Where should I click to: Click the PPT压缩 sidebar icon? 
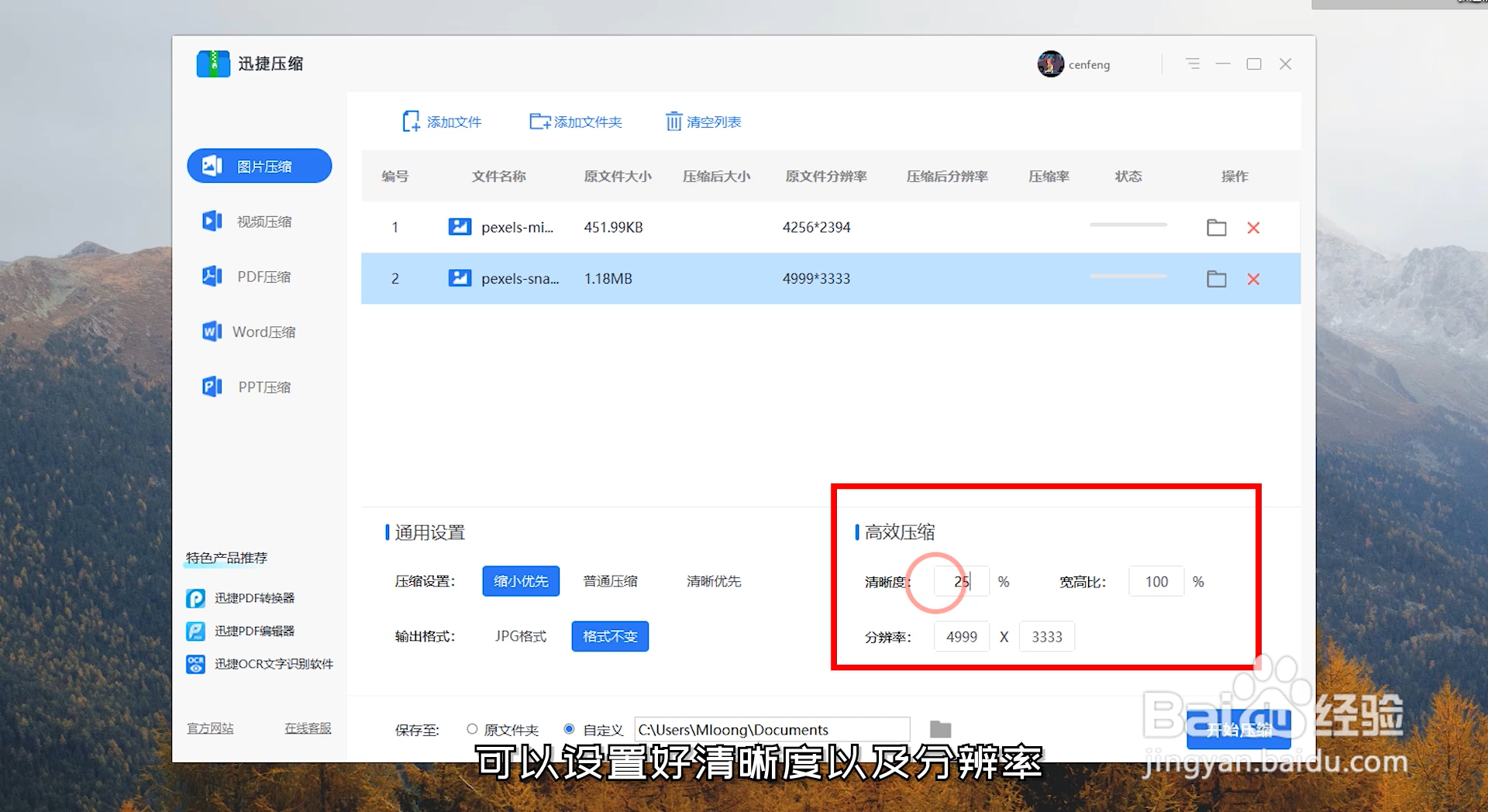coord(212,387)
